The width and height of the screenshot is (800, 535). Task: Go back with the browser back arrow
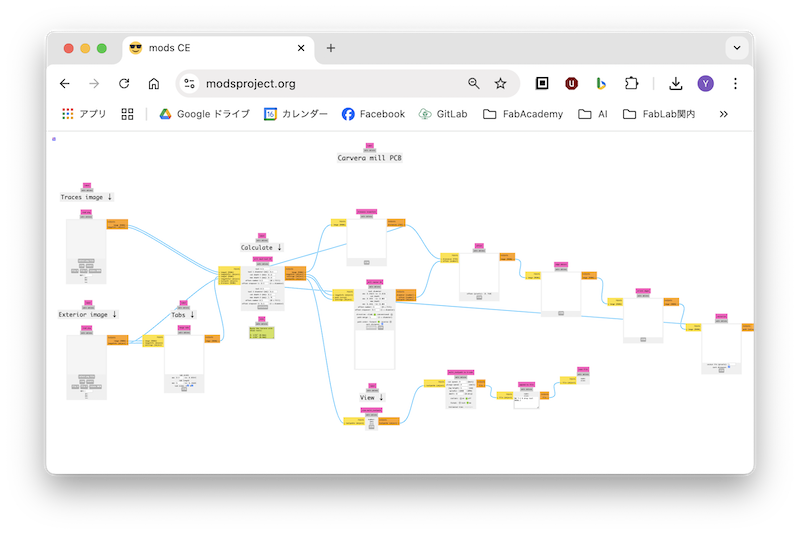65,84
